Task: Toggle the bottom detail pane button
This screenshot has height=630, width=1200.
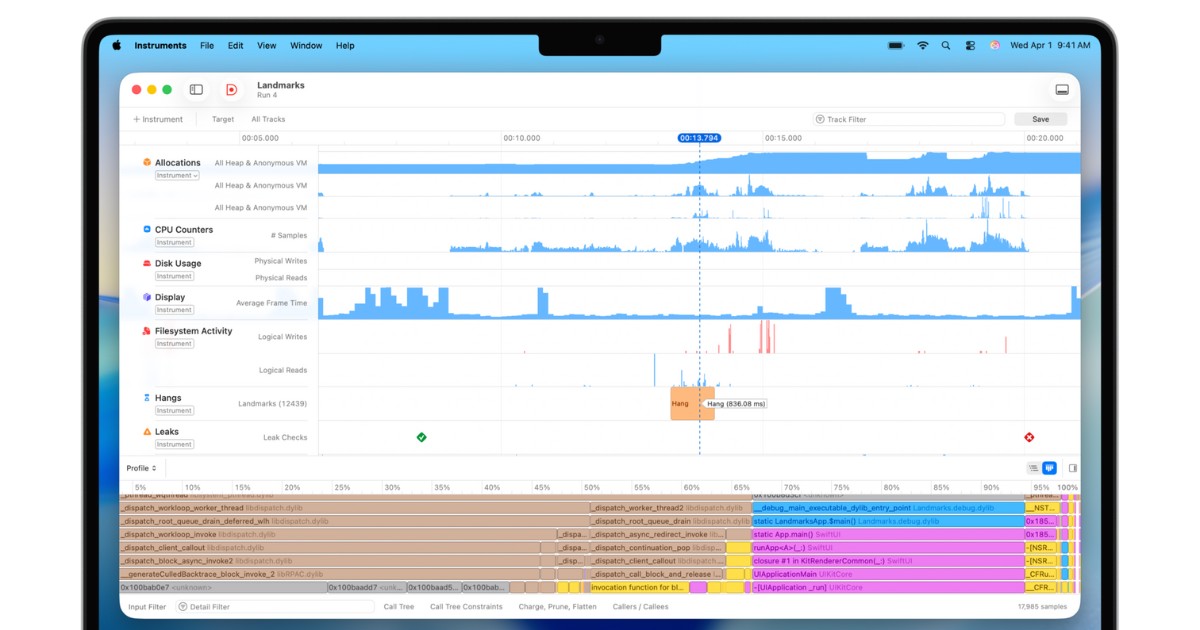Action: pyautogui.click(x=1061, y=90)
